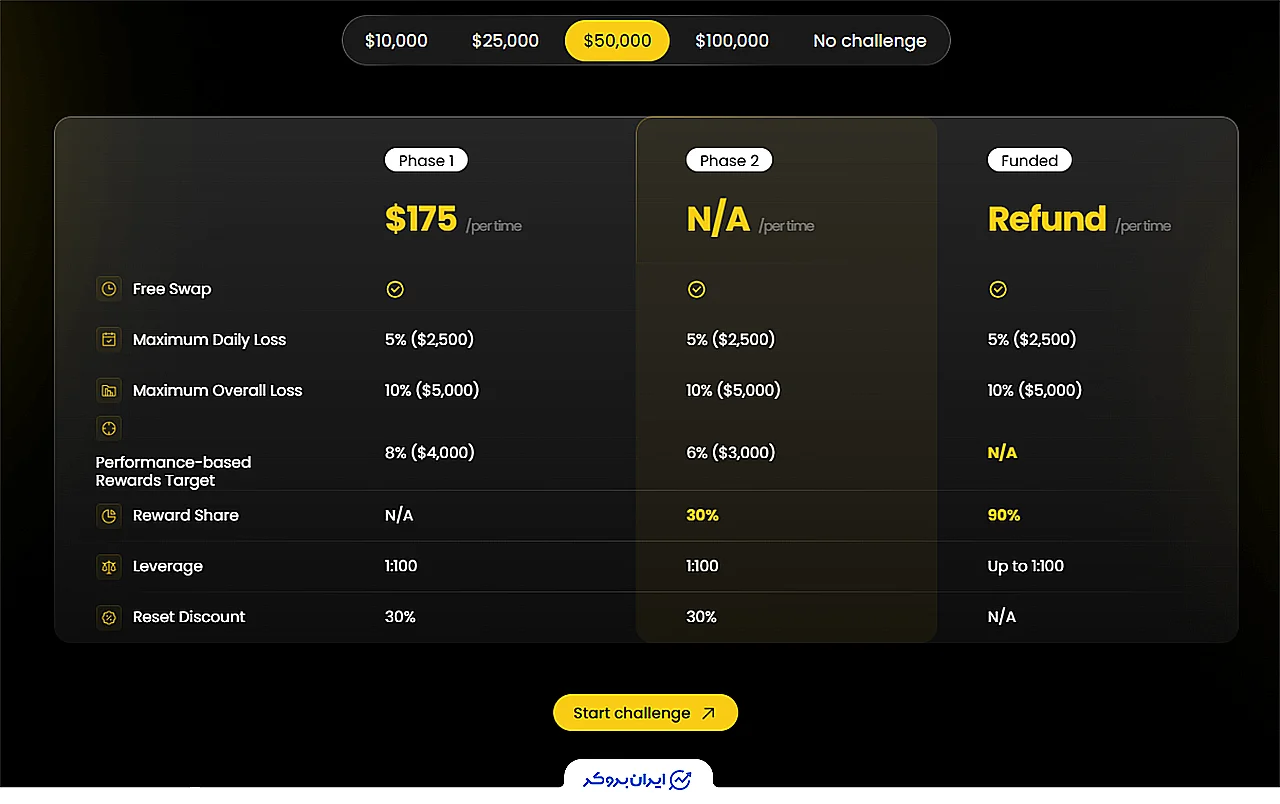The image size is (1280, 804).
Task: Click the Start challenge button
Action: 645,713
